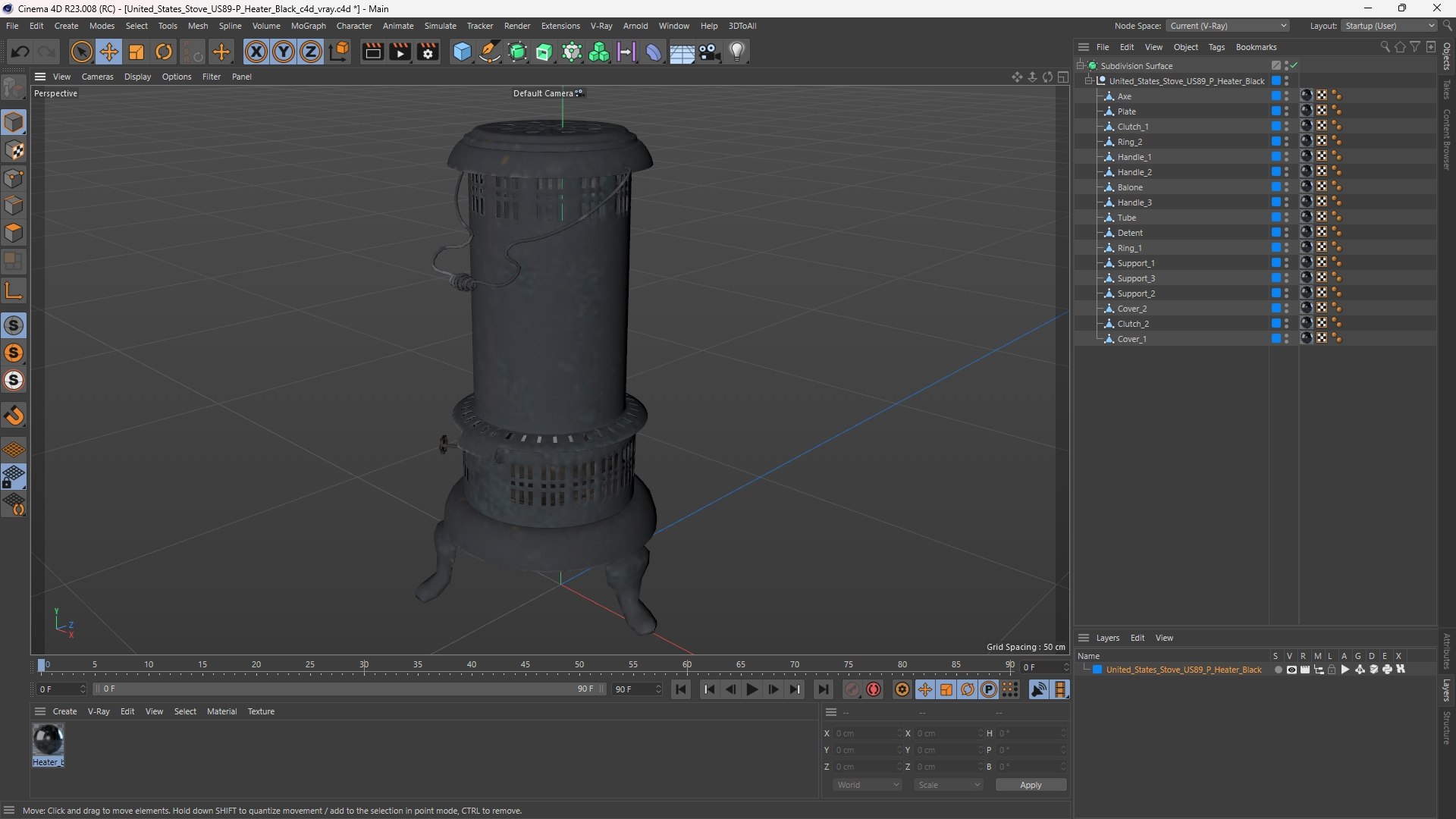Toggle visibility dots for Axe object
Image resolution: width=1456 pixels, height=819 pixels.
coord(1287,96)
